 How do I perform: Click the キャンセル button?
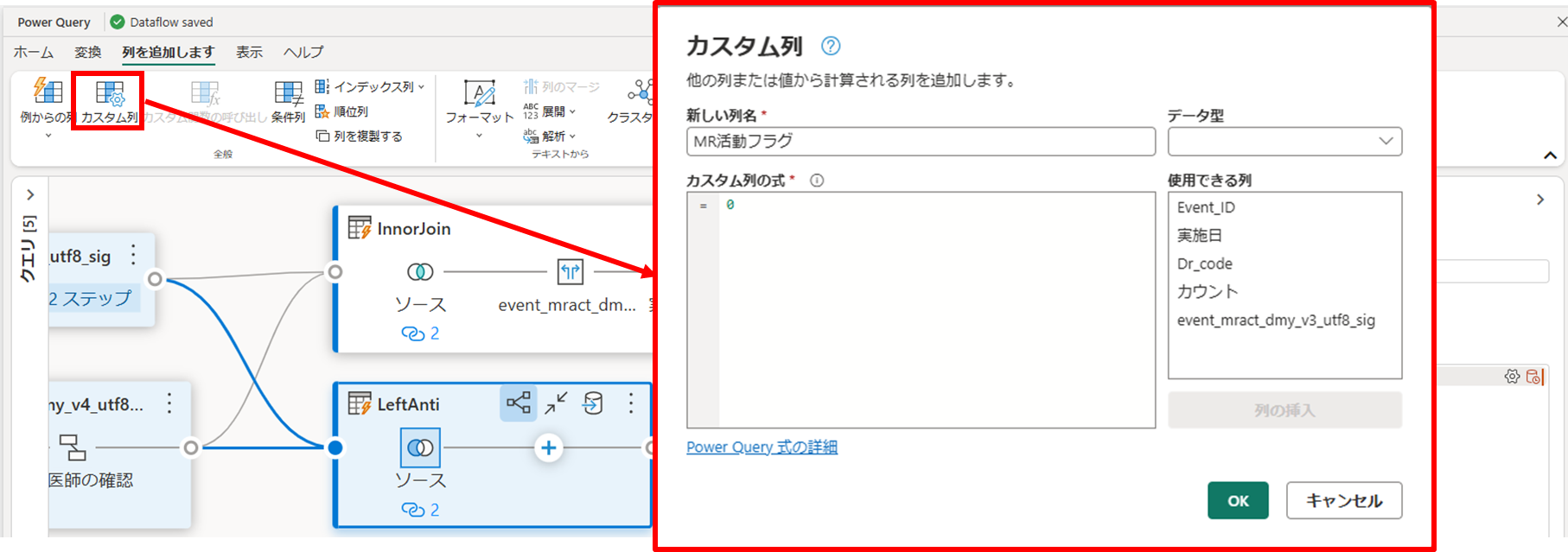1344,500
